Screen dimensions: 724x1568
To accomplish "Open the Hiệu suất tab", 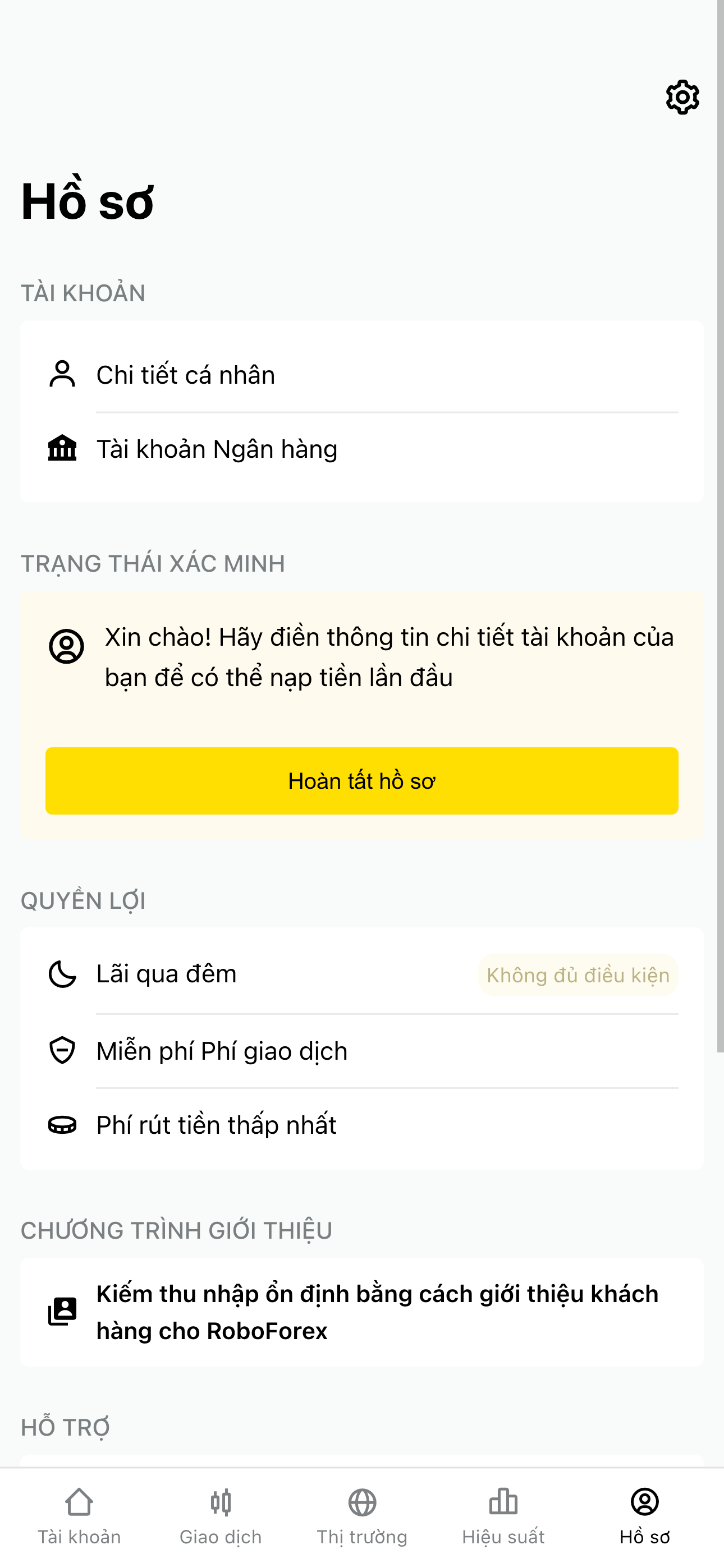I will pyautogui.click(x=503, y=1516).
